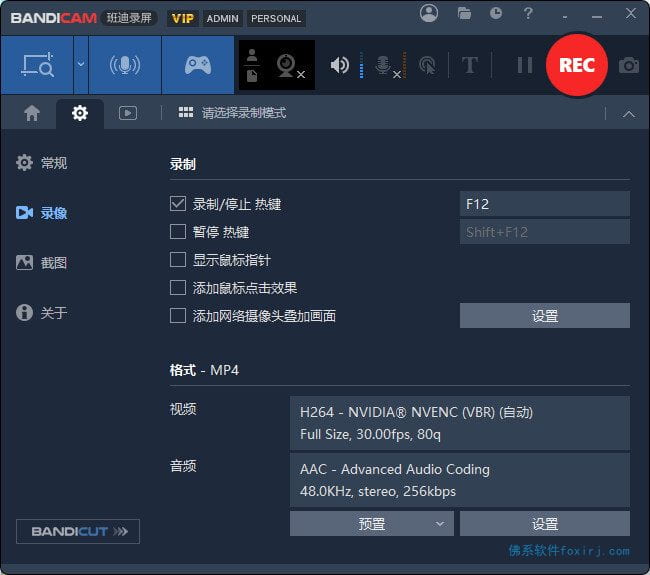Take a screenshot with the camera icon

pyautogui.click(x=629, y=65)
